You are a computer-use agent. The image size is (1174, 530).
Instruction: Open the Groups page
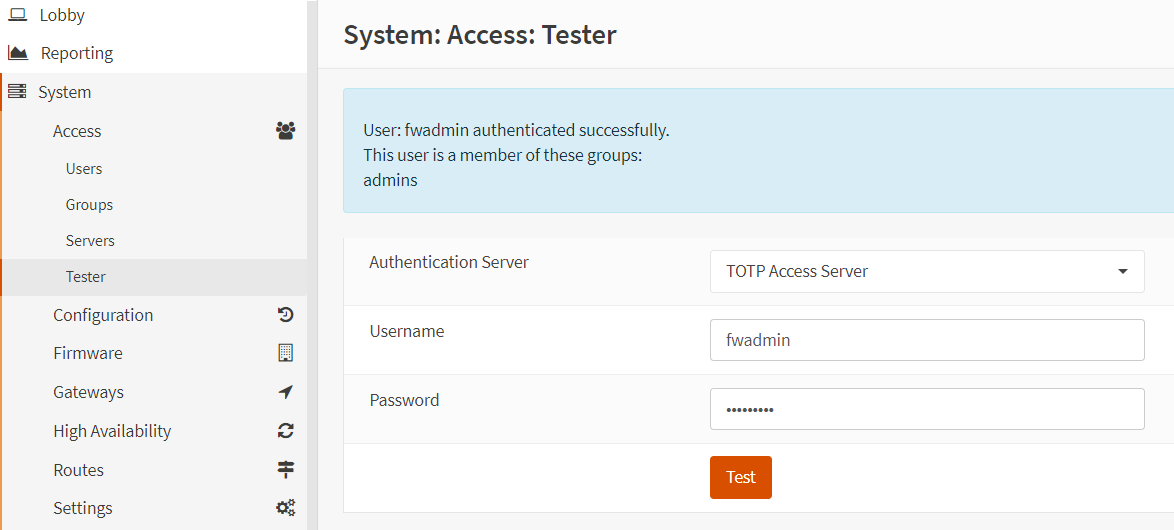point(89,205)
